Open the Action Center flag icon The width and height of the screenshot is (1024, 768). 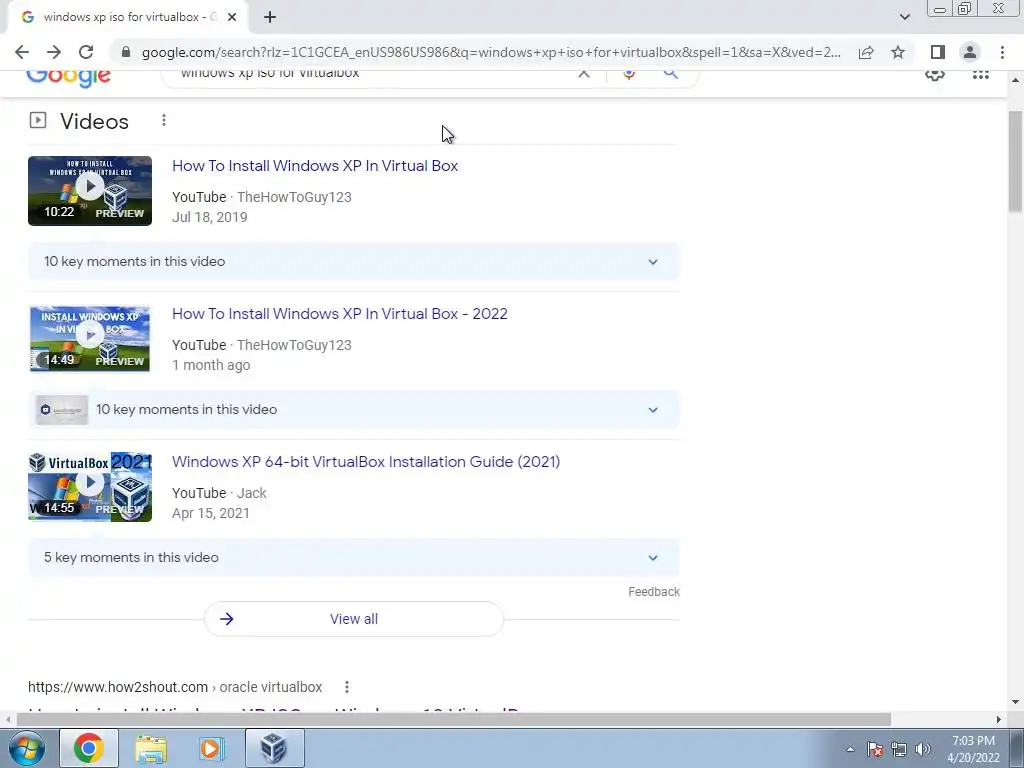(x=875, y=749)
